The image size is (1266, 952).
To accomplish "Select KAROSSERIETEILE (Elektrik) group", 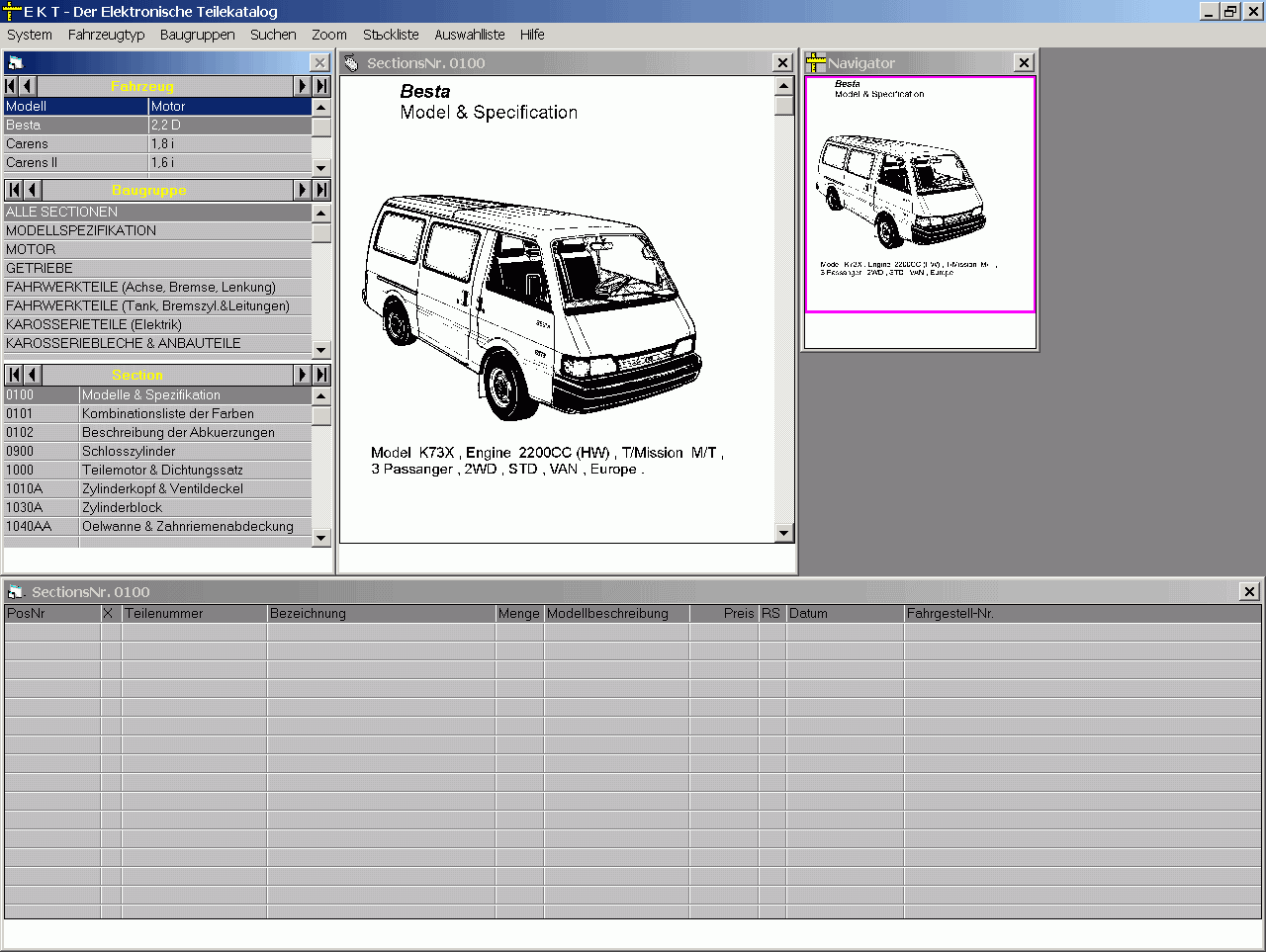I will click(157, 325).
